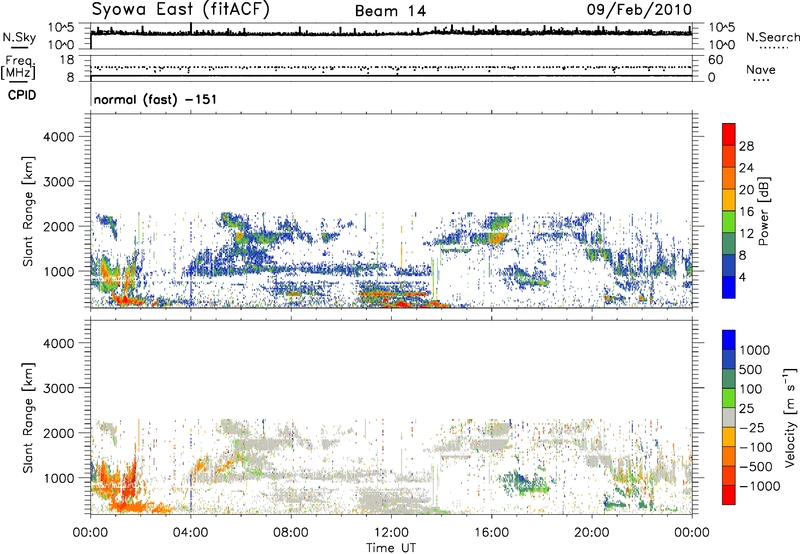Click the Power [dB] colorbar
Viewport: 800px width, 554px height.
coord(729,211)
